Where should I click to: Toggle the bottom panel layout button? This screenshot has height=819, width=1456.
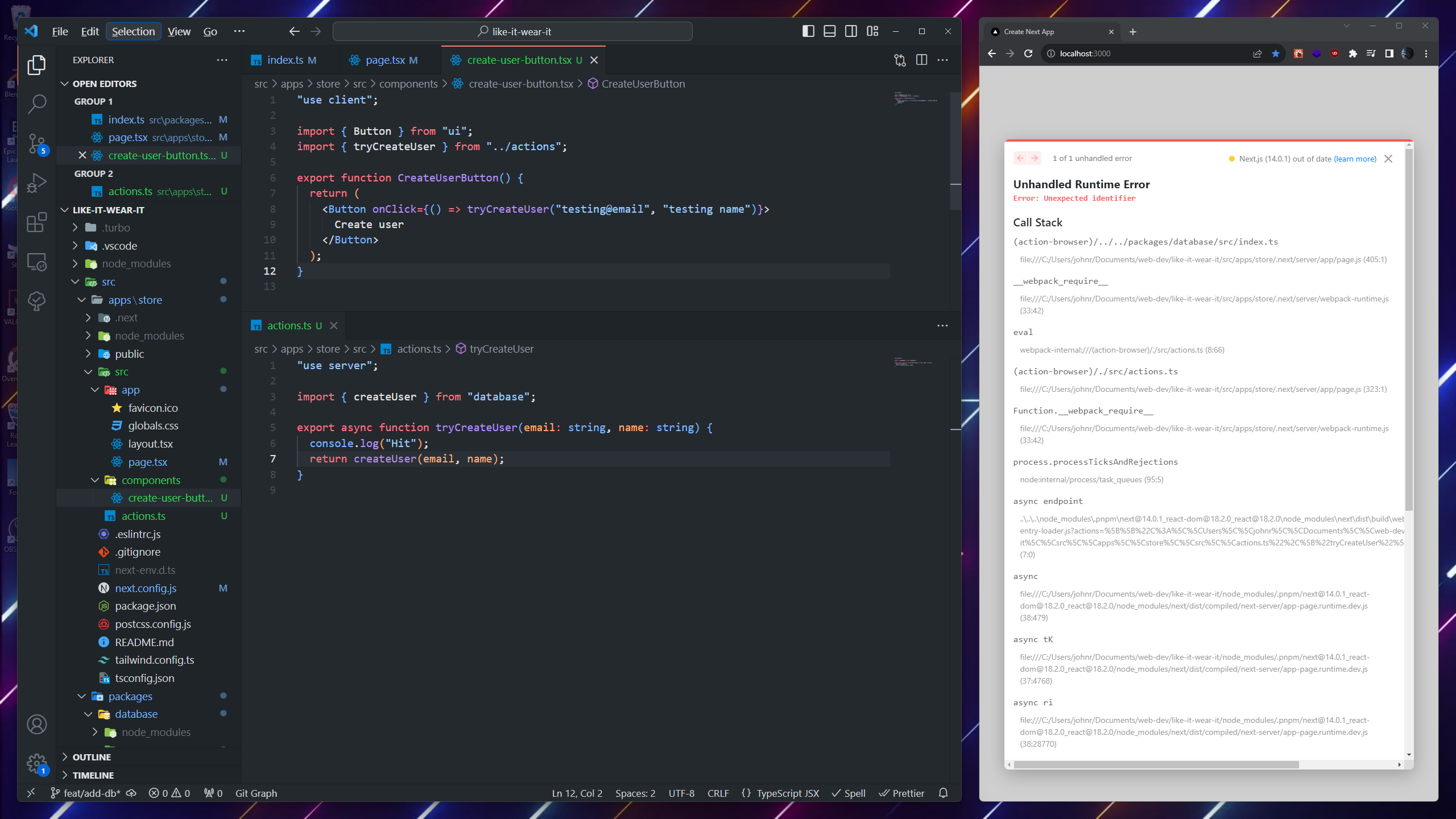[x=829, y=31]
